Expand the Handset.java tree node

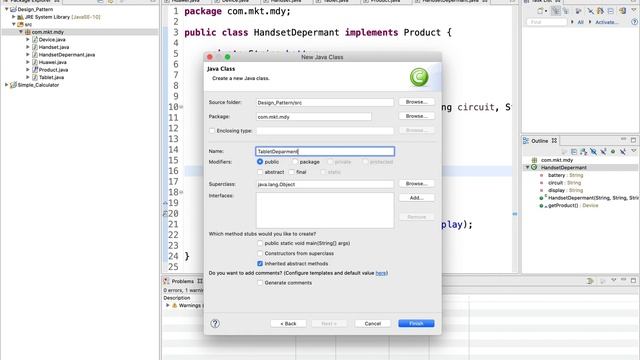pyautogui.click(x=28, y=47)
